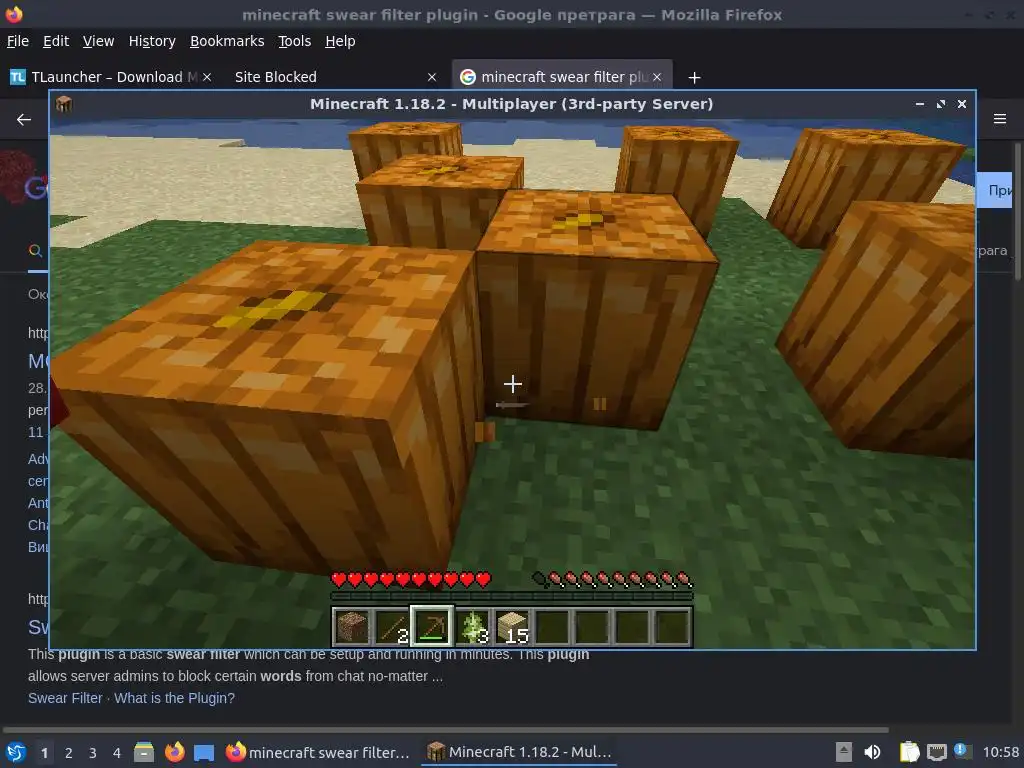Click the vertical page scrollbar in Firefox
Viewport: 1024px width, 768px height.
(x=1017, y=211)
